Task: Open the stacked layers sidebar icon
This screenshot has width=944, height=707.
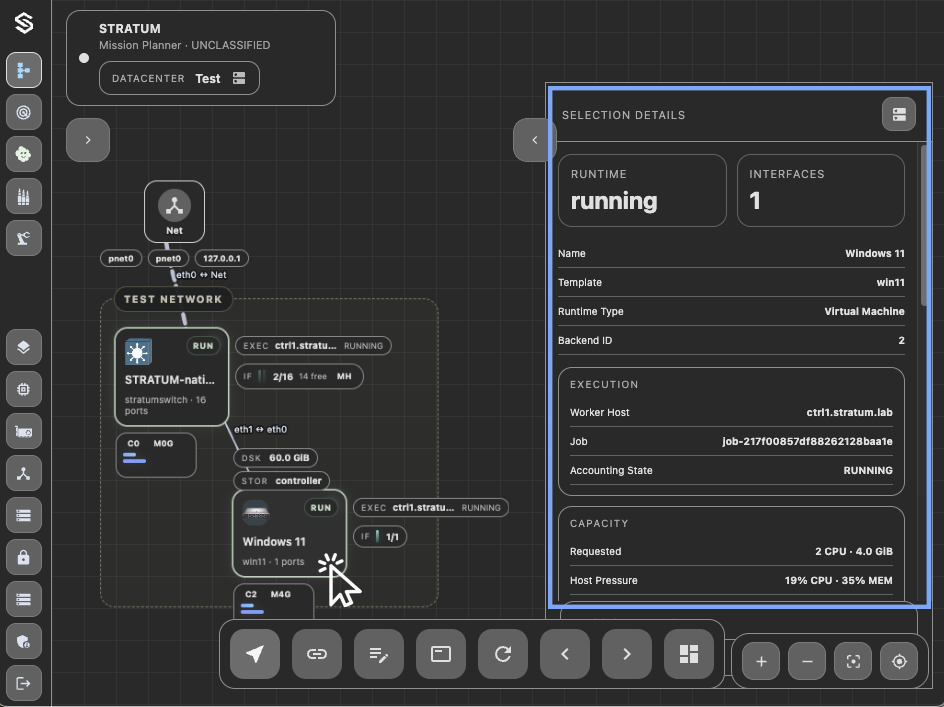Action: coord(24,347)
